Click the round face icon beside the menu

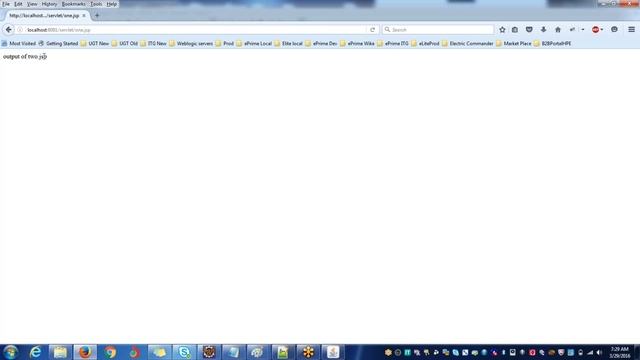(x=614, y=30)
